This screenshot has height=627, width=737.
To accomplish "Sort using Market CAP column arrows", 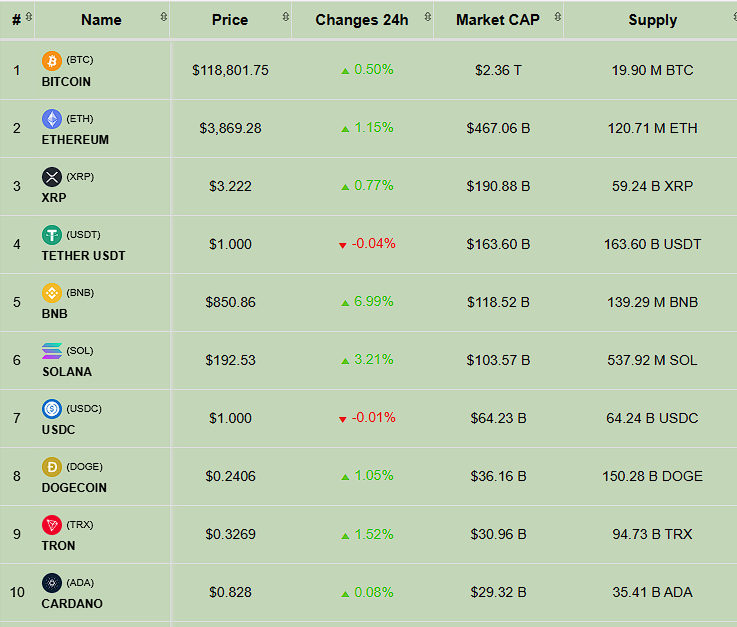I will pos(557,17).
